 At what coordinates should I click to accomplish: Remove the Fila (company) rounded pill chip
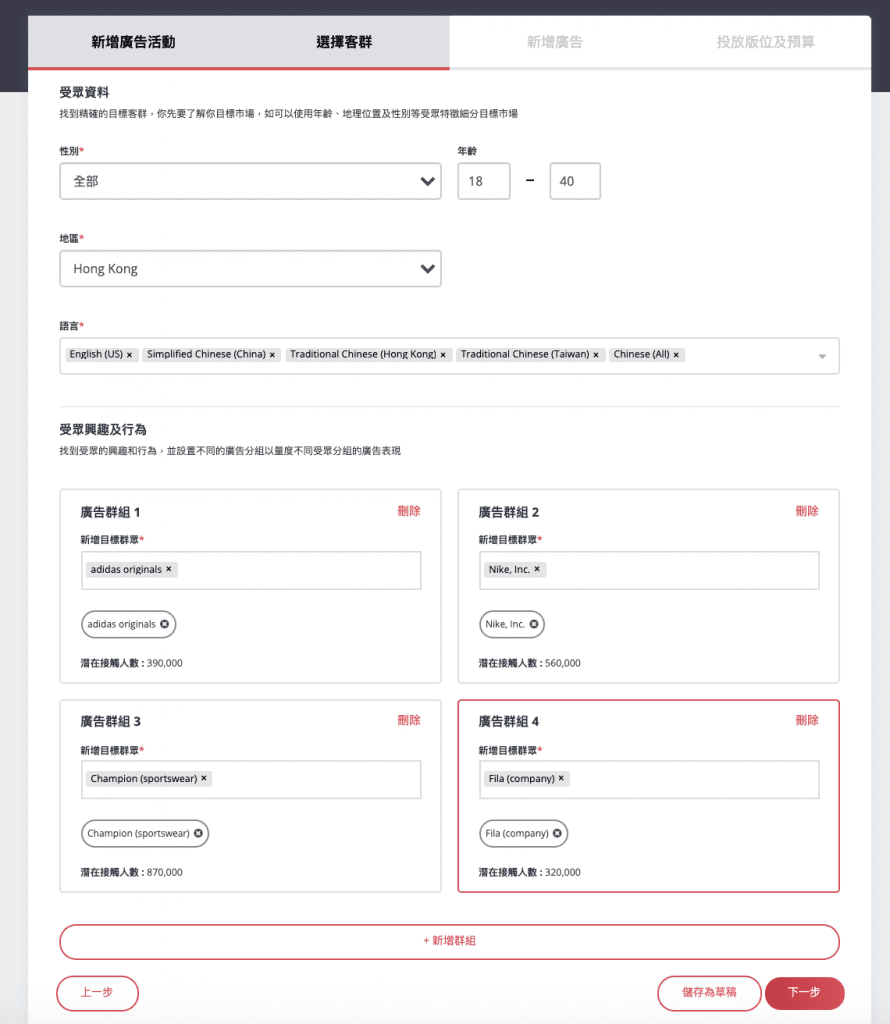(557, 833)
